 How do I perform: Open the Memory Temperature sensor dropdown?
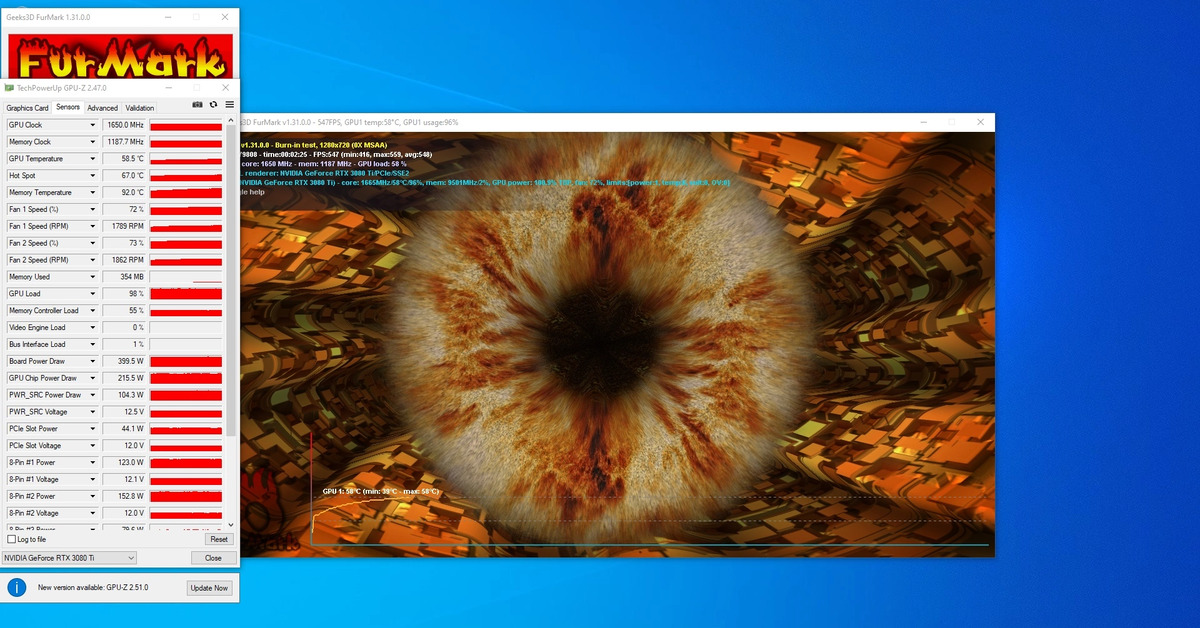(x=93, y=193)
